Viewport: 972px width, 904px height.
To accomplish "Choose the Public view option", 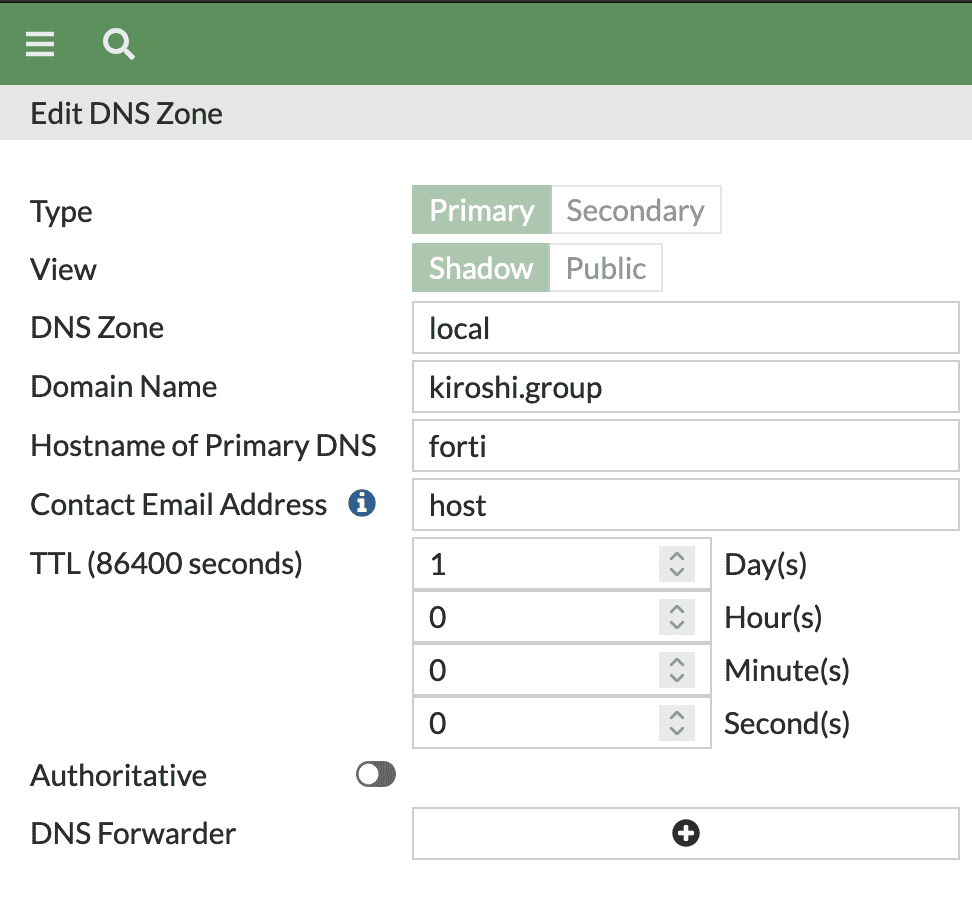I will tap(606, 268).
